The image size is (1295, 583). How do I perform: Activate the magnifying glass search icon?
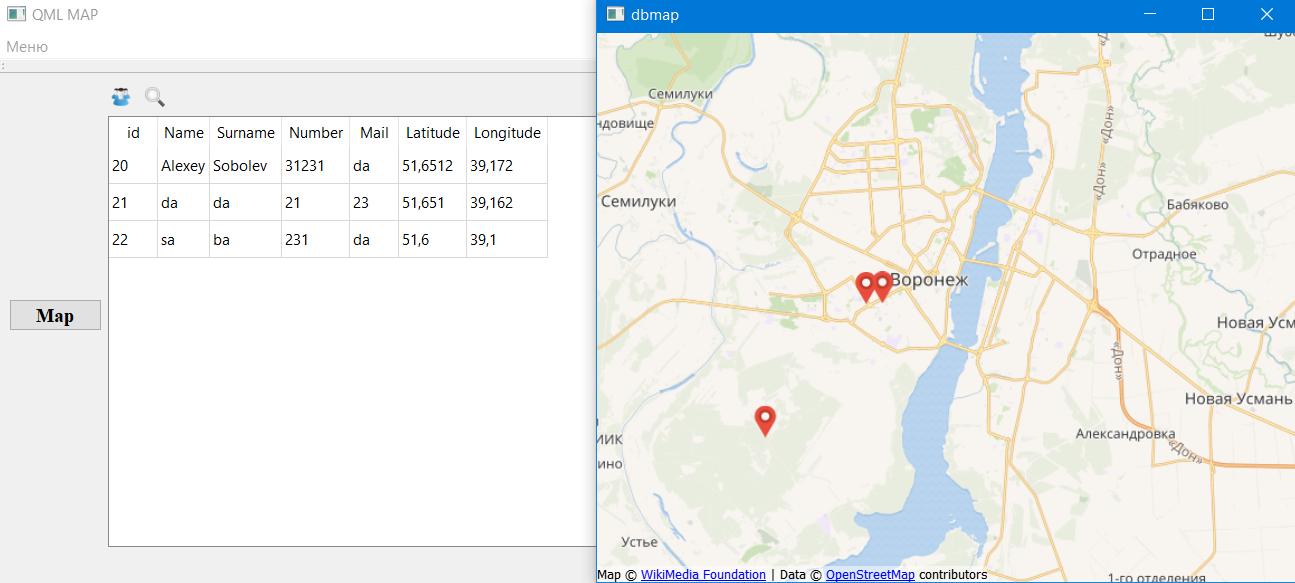(x=154, y=96)
